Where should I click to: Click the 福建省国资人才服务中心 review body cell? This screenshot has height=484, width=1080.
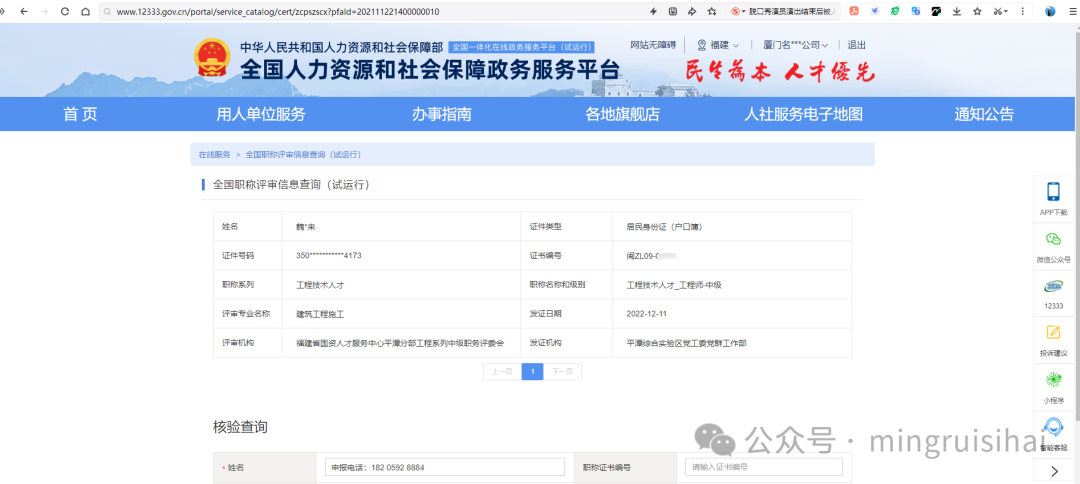(x=400, y=343)
